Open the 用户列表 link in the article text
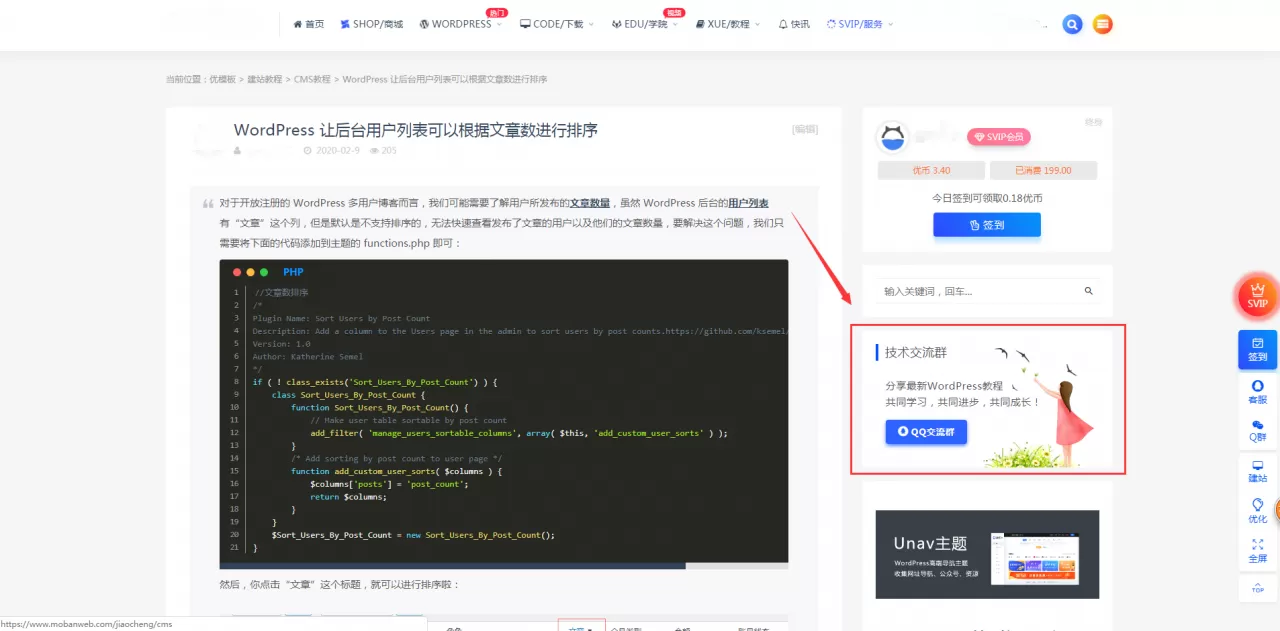The width and height of the screenshot is (1280, 631). [749, 203]
